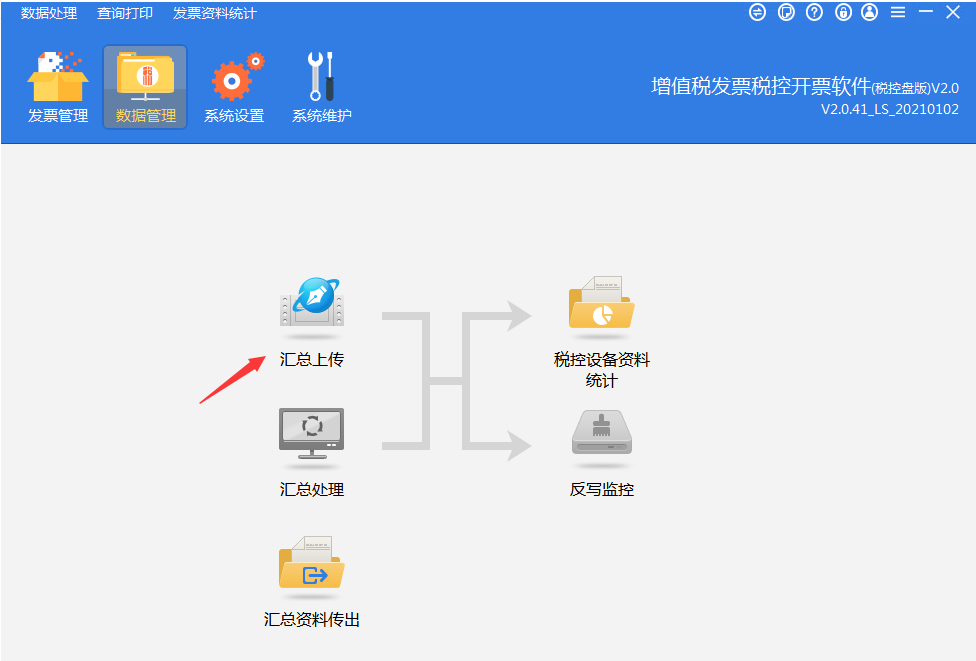Open help via the question mark icon
Viewport: 976px width, 661px height.
pyautogui.click(x=813, y=13)
